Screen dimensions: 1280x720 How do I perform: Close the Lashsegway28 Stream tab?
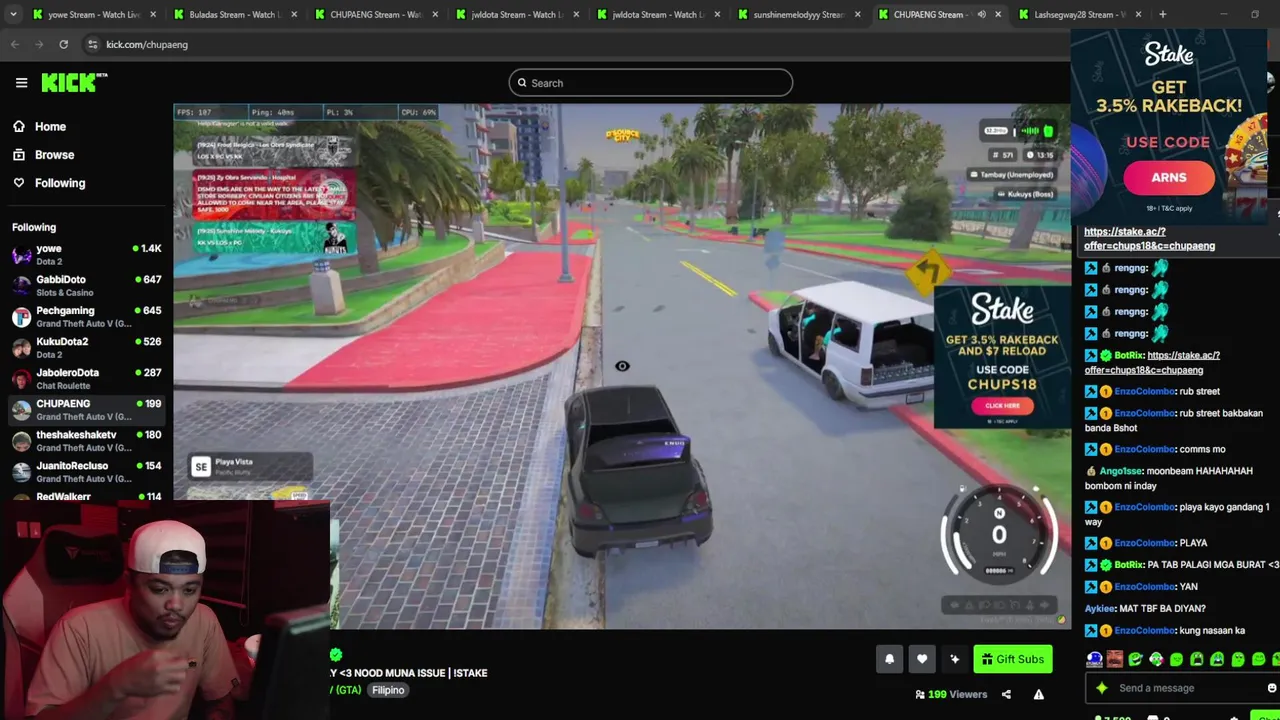1138,14
